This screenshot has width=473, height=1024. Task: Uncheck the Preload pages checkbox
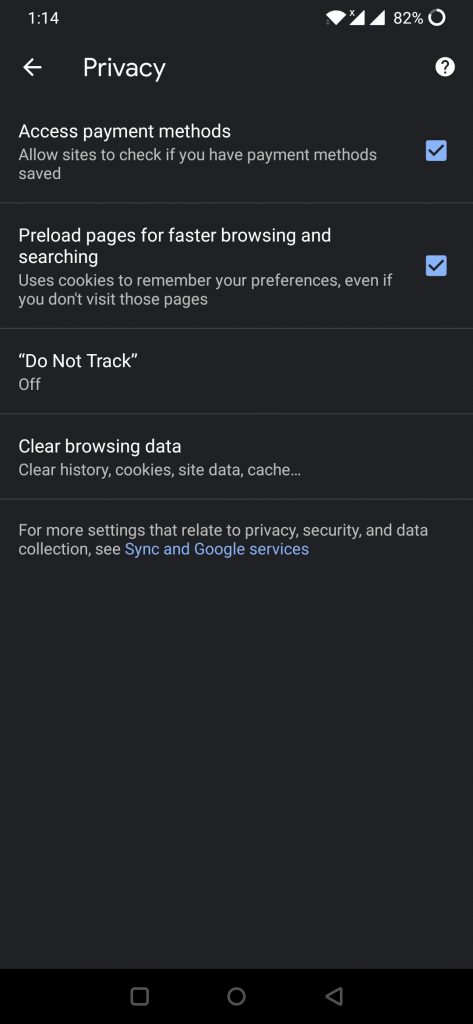tap(436, 266)
